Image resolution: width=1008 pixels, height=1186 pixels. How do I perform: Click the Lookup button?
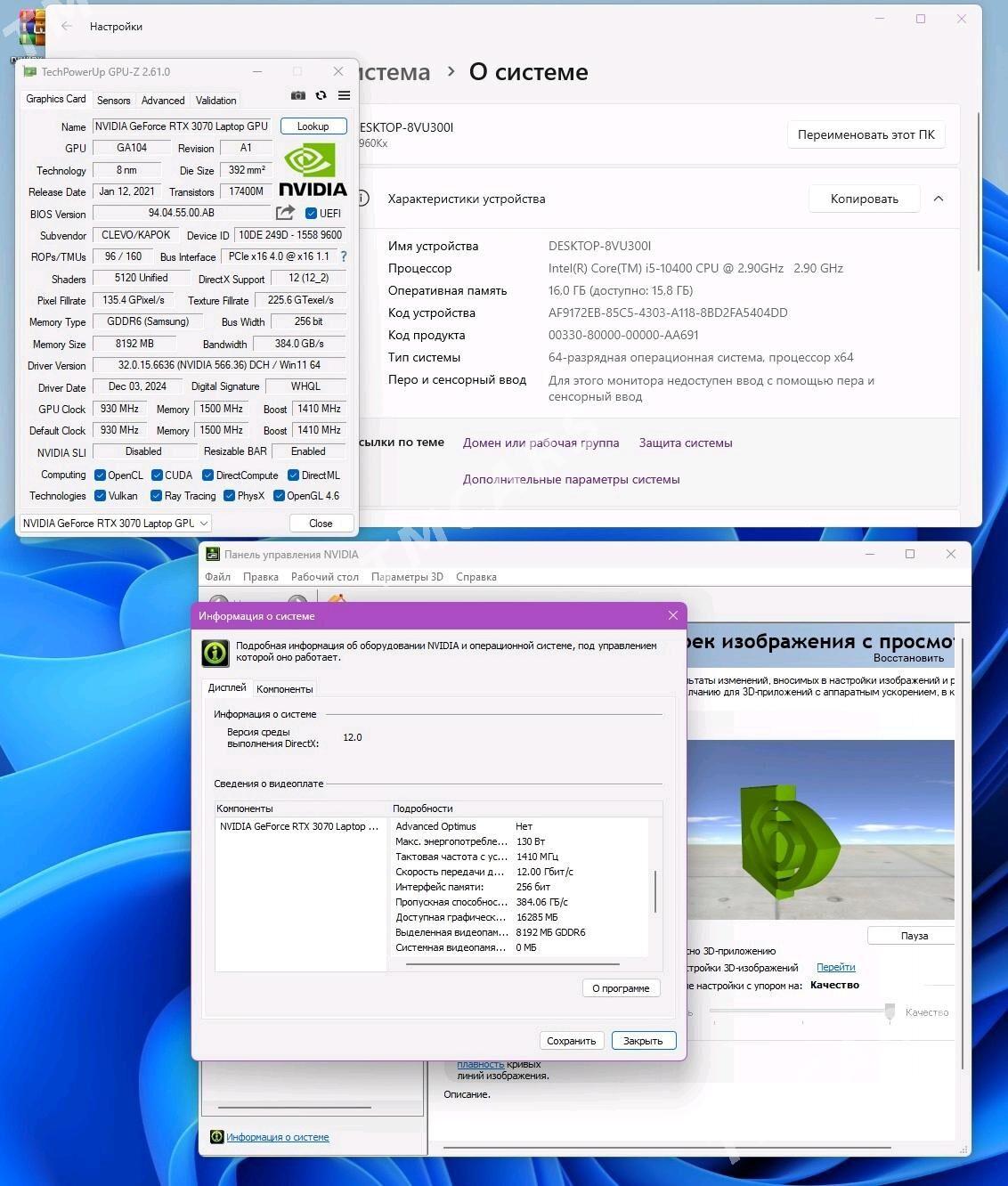[313, 126]
